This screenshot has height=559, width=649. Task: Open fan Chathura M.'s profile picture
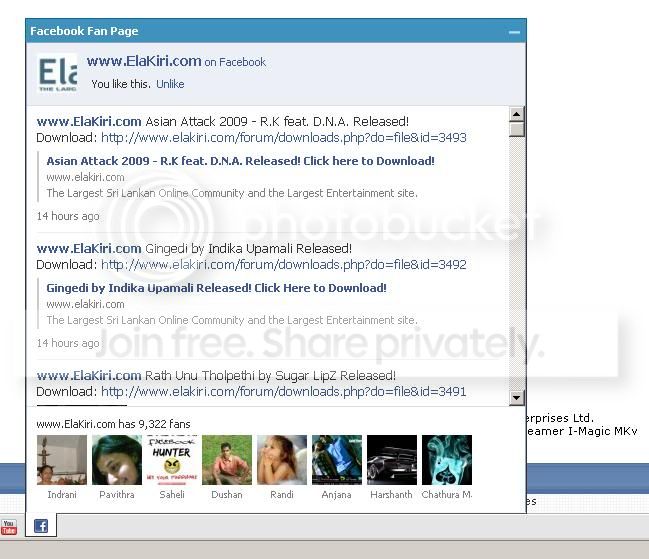pyautogui.click(x=447, y=460)
